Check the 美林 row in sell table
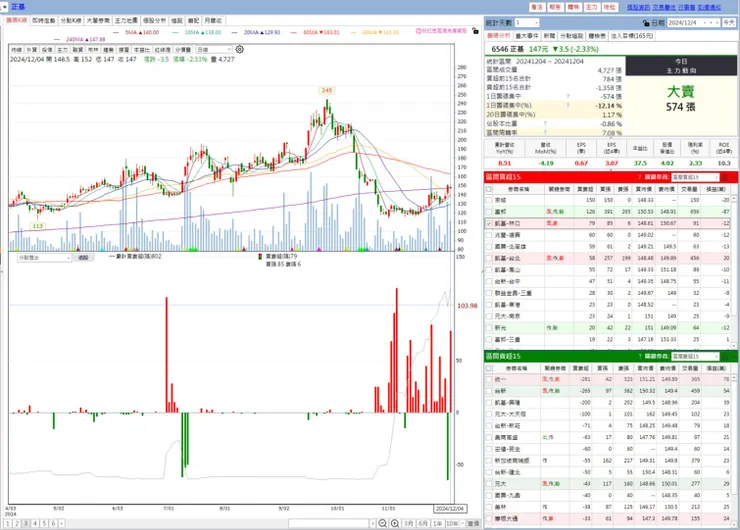Viewport: 740px width, 530px height. pos(489,507)
